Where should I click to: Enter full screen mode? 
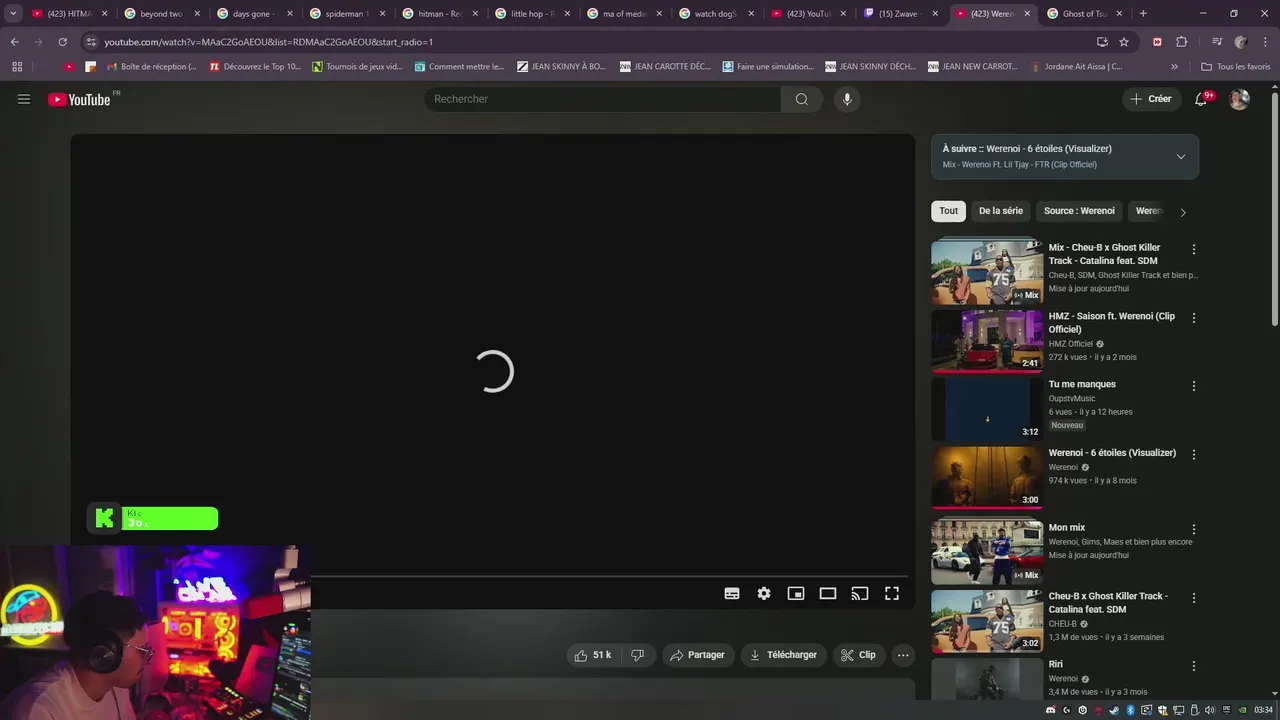point(892,593)
